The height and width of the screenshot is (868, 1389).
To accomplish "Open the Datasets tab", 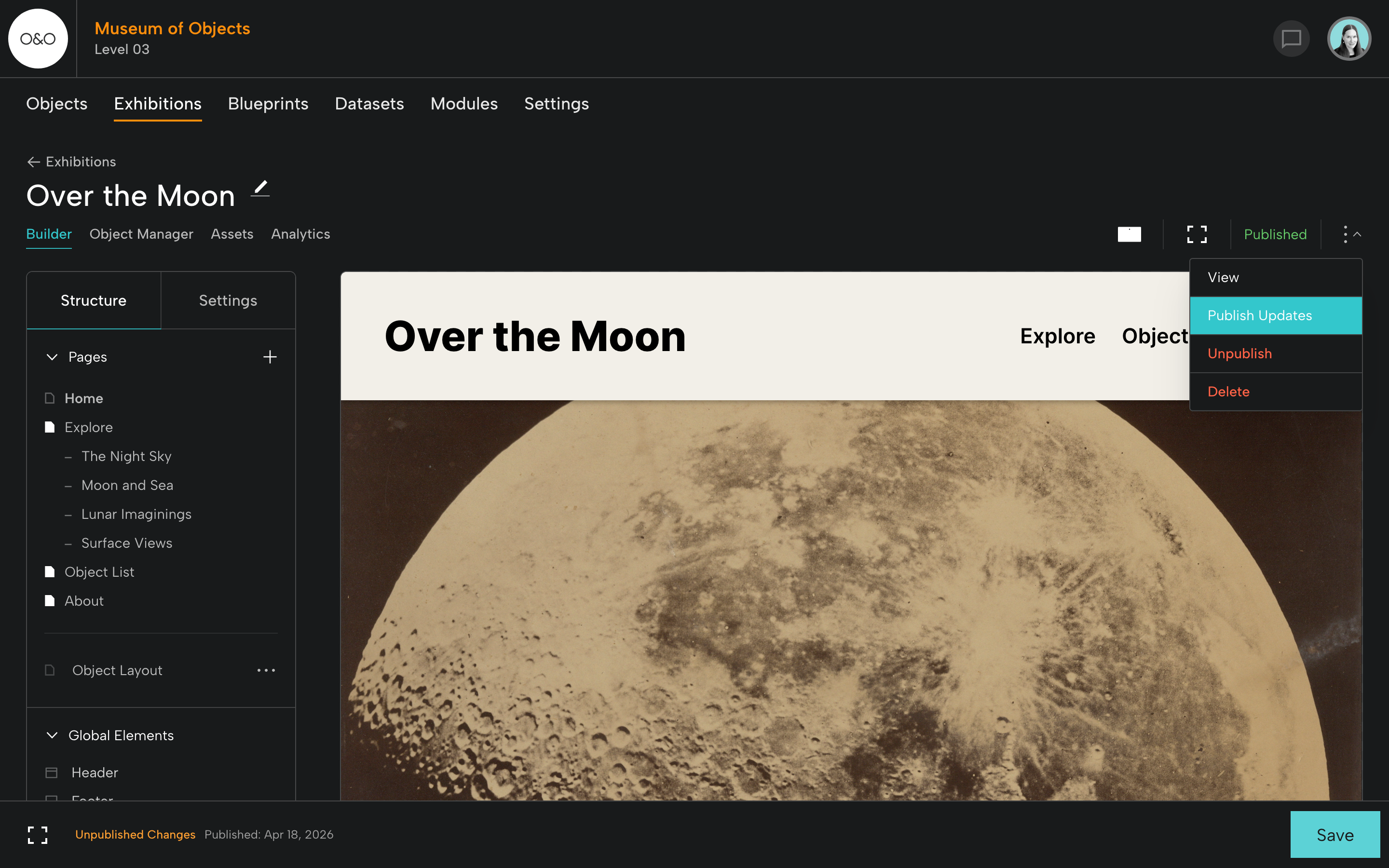I will [x=369, y=104].
